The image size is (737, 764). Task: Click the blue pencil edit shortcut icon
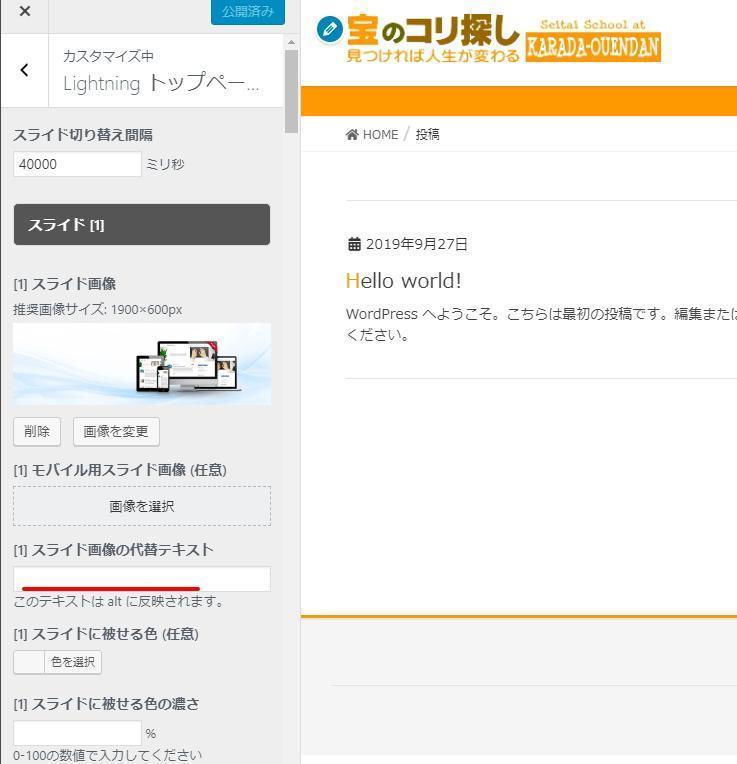coord(330,29)
